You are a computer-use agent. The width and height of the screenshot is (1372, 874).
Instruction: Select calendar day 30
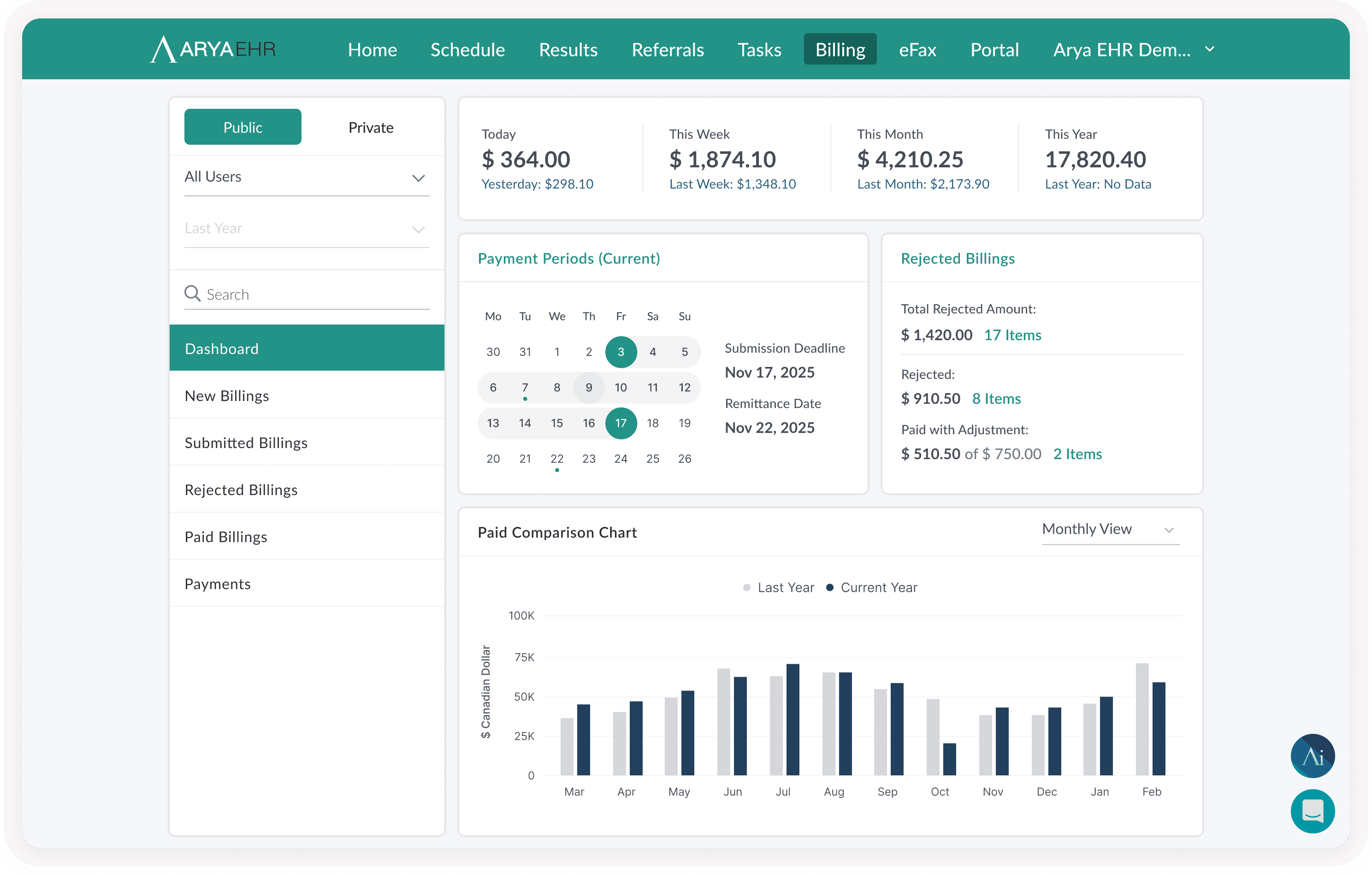pyautogui.click(x=493, y=352)
